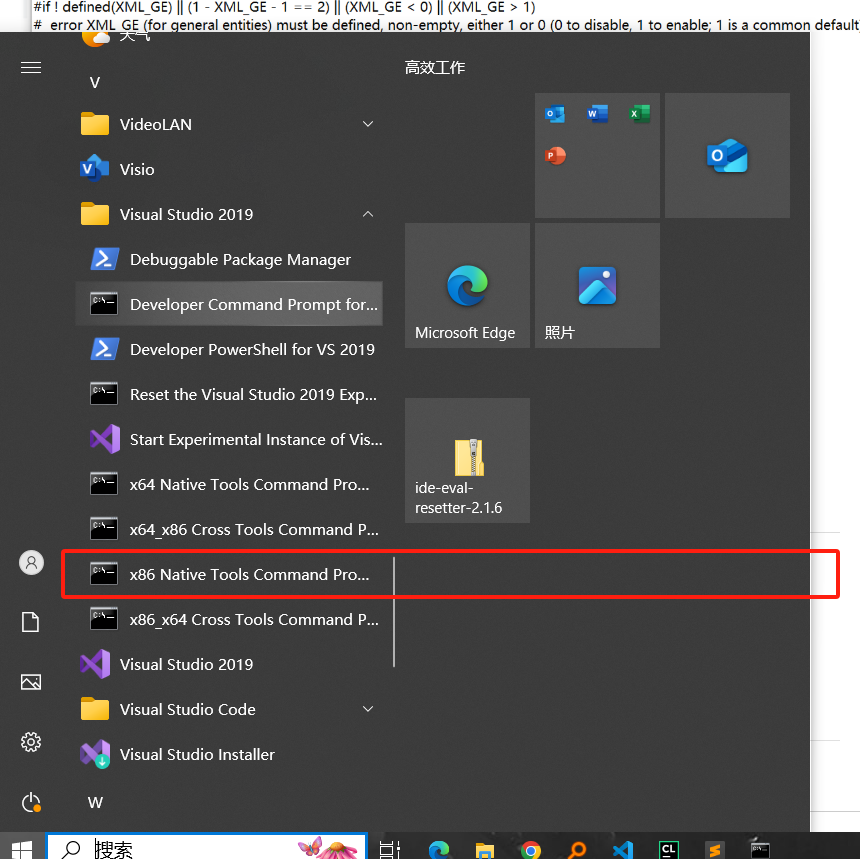Open CLion from the taskbar

pyautogui.click(x=669, y=850)
